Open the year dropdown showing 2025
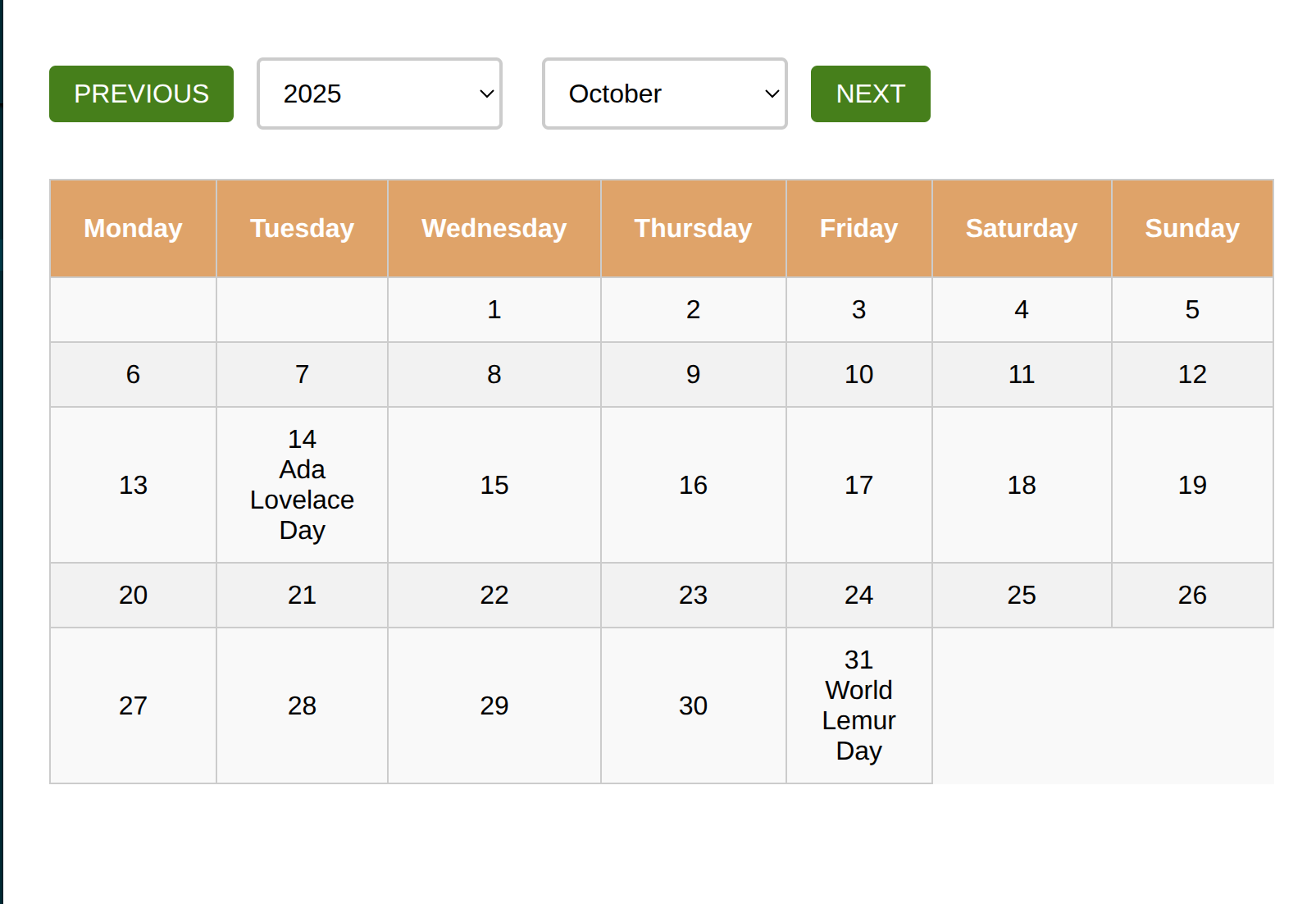The width and height of the screenshot is (1316, 904). coord(379,94)
